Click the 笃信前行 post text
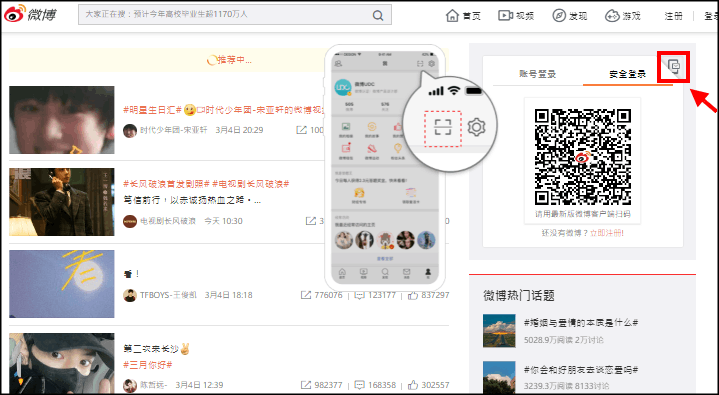 click(x=192, y=200)
